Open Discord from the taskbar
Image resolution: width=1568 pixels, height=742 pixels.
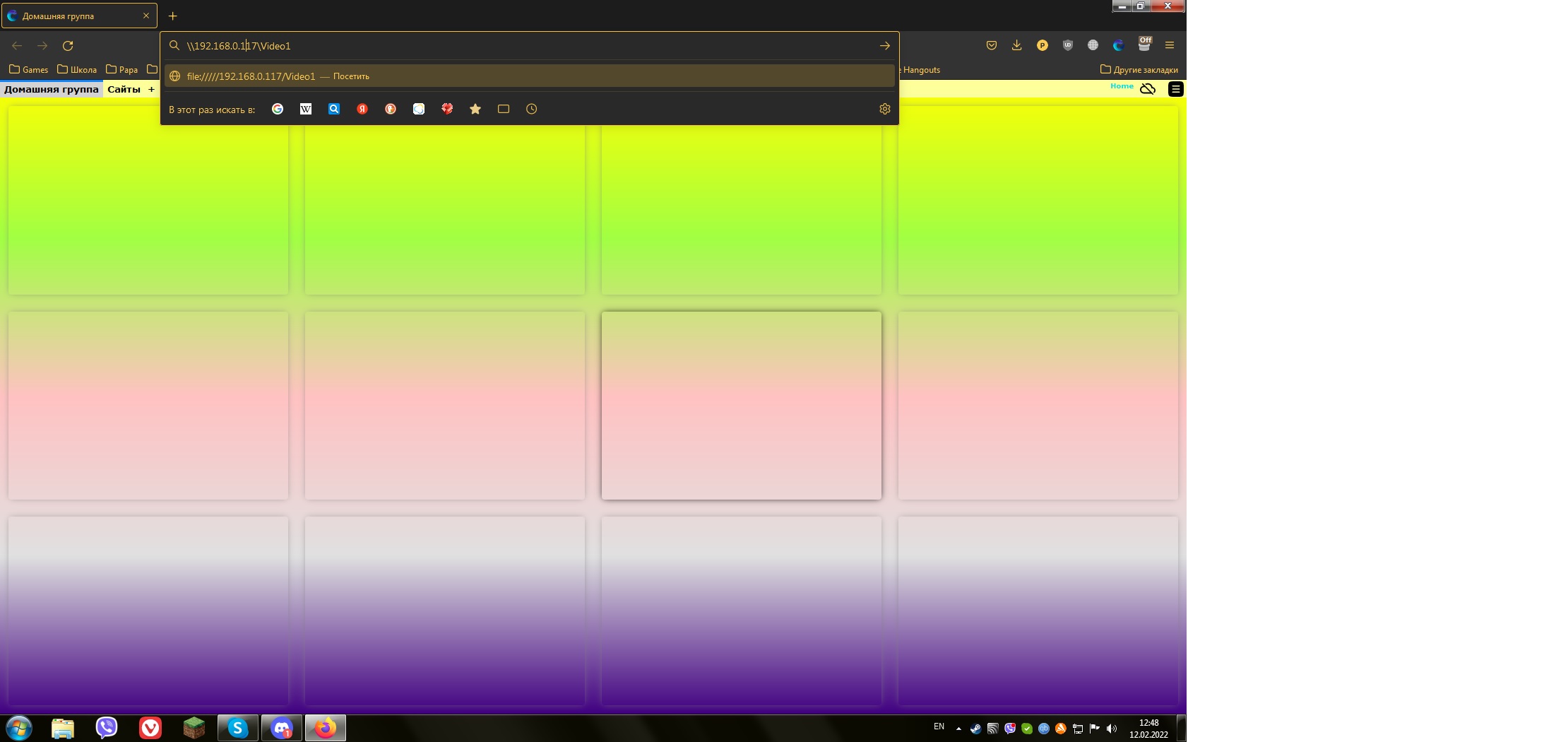[282, 728]
